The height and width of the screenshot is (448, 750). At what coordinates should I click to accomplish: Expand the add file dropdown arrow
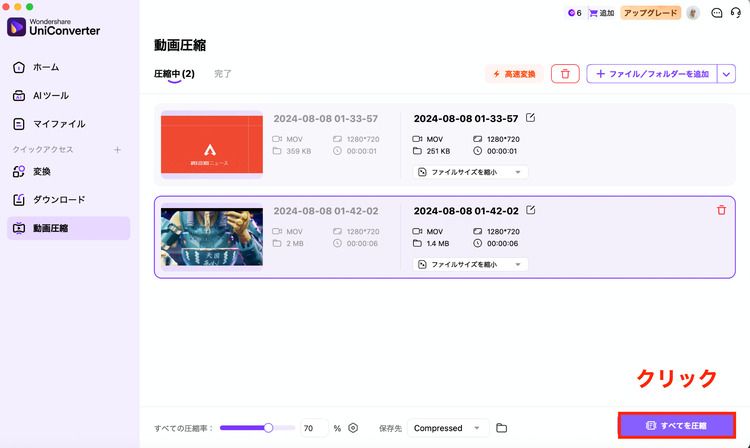pyautogui.click(x=726, y=74)
